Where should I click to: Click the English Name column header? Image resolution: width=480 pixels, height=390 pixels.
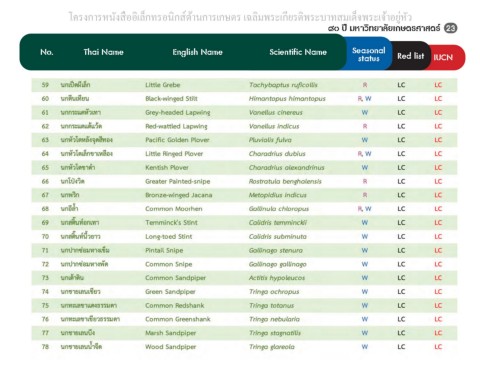pos(197,52)
